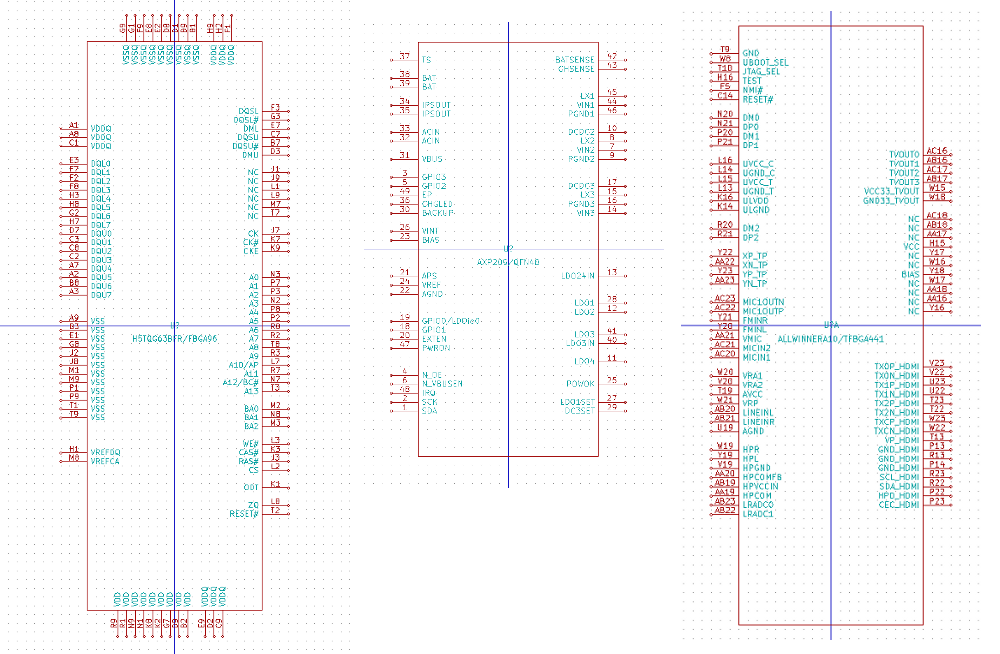The image size is (1000, 654).
Task: Click the VREFDQ pin label
Action: click(105, 452)
